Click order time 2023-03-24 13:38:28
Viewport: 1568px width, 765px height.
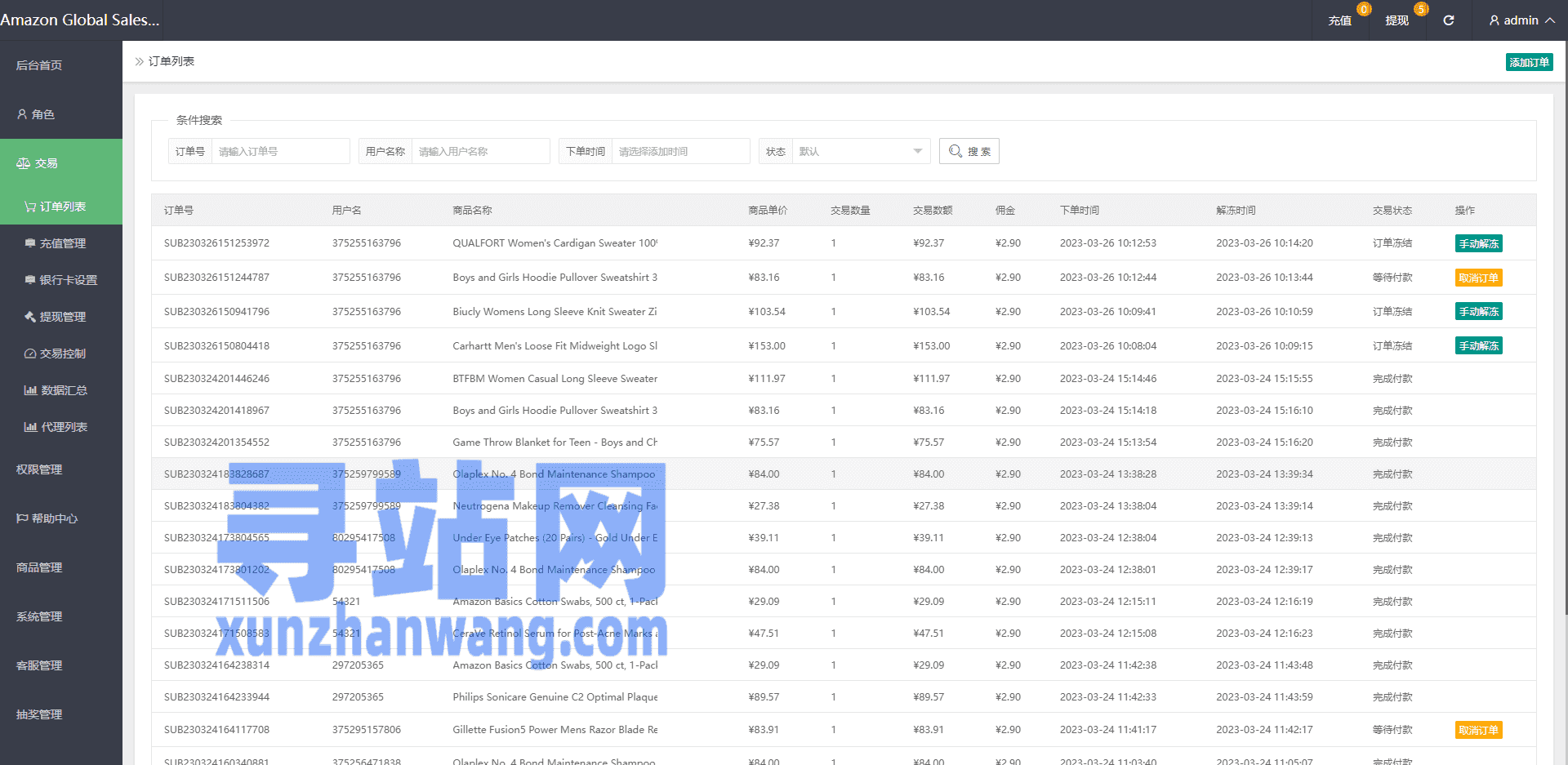tap(1108, 474)
